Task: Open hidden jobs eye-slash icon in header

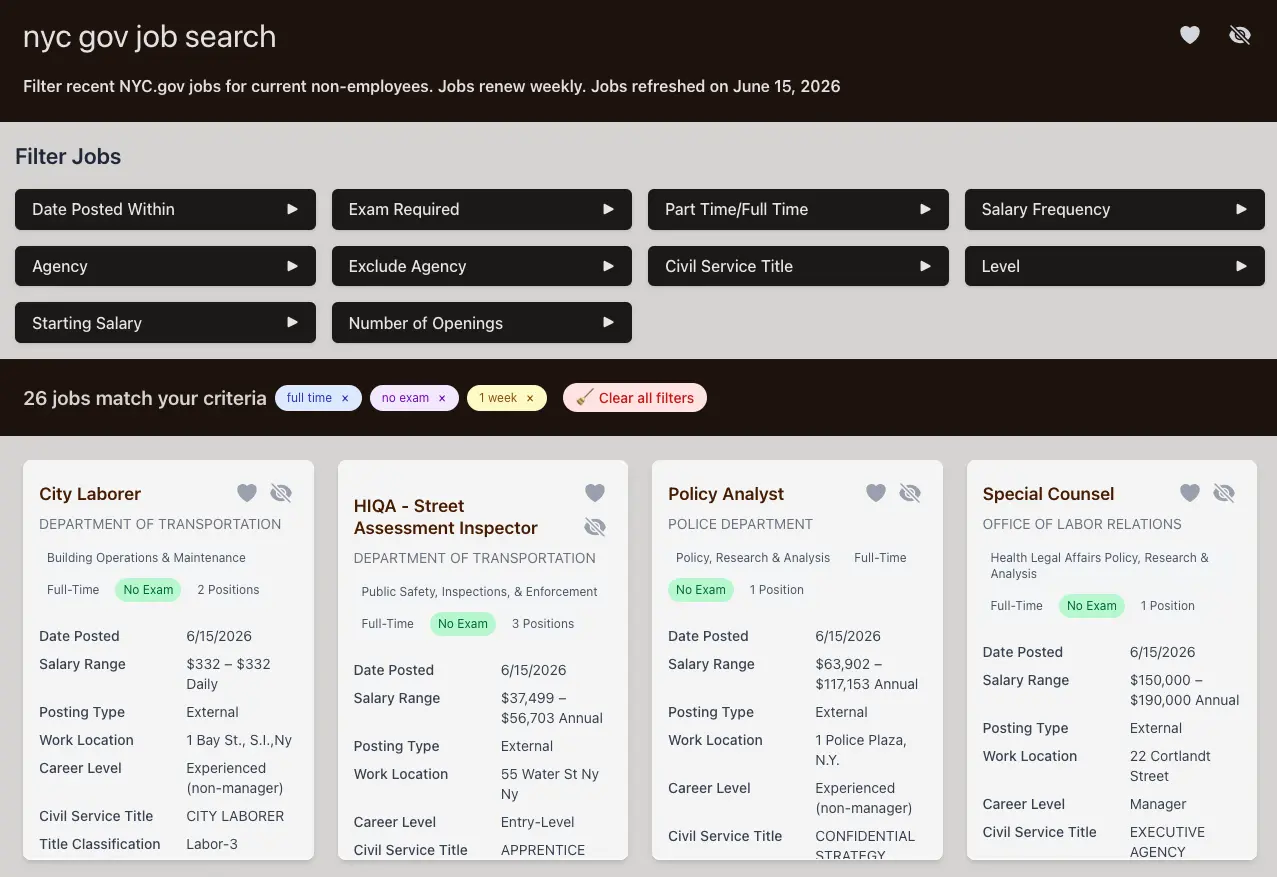Action: click(1239, 36)
